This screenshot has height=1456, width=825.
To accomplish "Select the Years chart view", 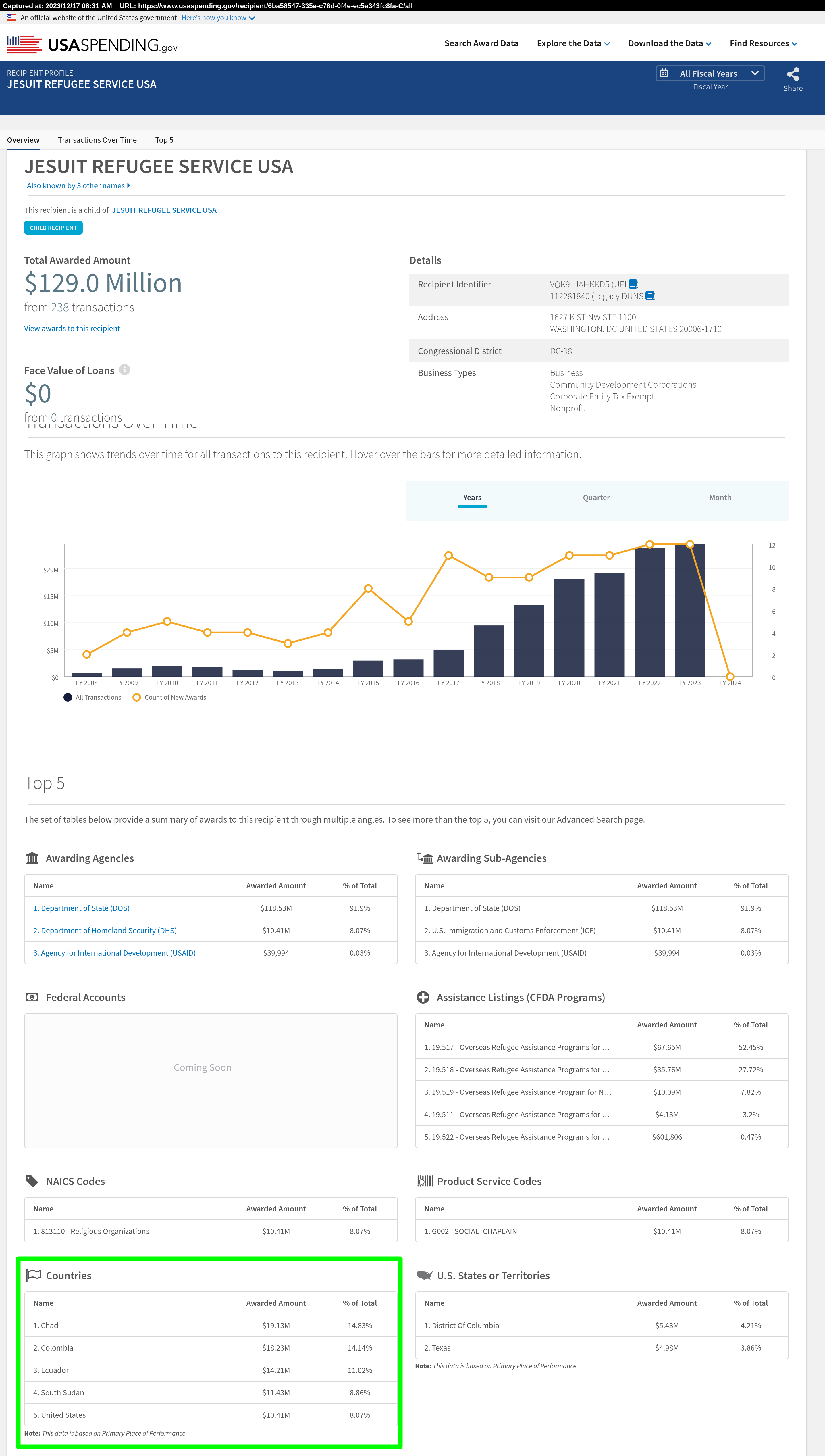I will [x=472, y=497].
